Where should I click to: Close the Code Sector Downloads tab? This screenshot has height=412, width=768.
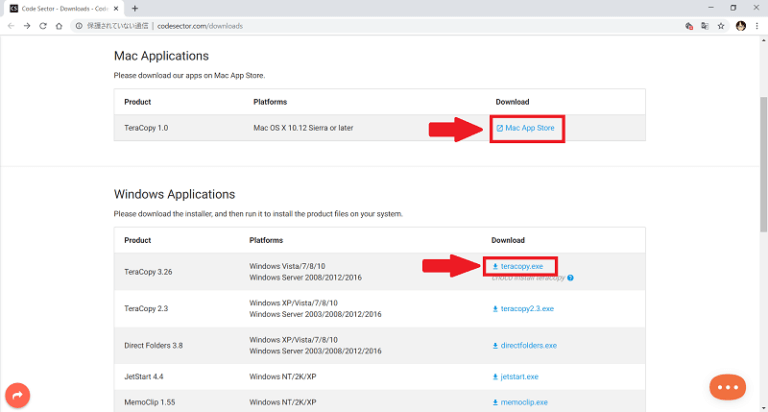tap(116, 8)
